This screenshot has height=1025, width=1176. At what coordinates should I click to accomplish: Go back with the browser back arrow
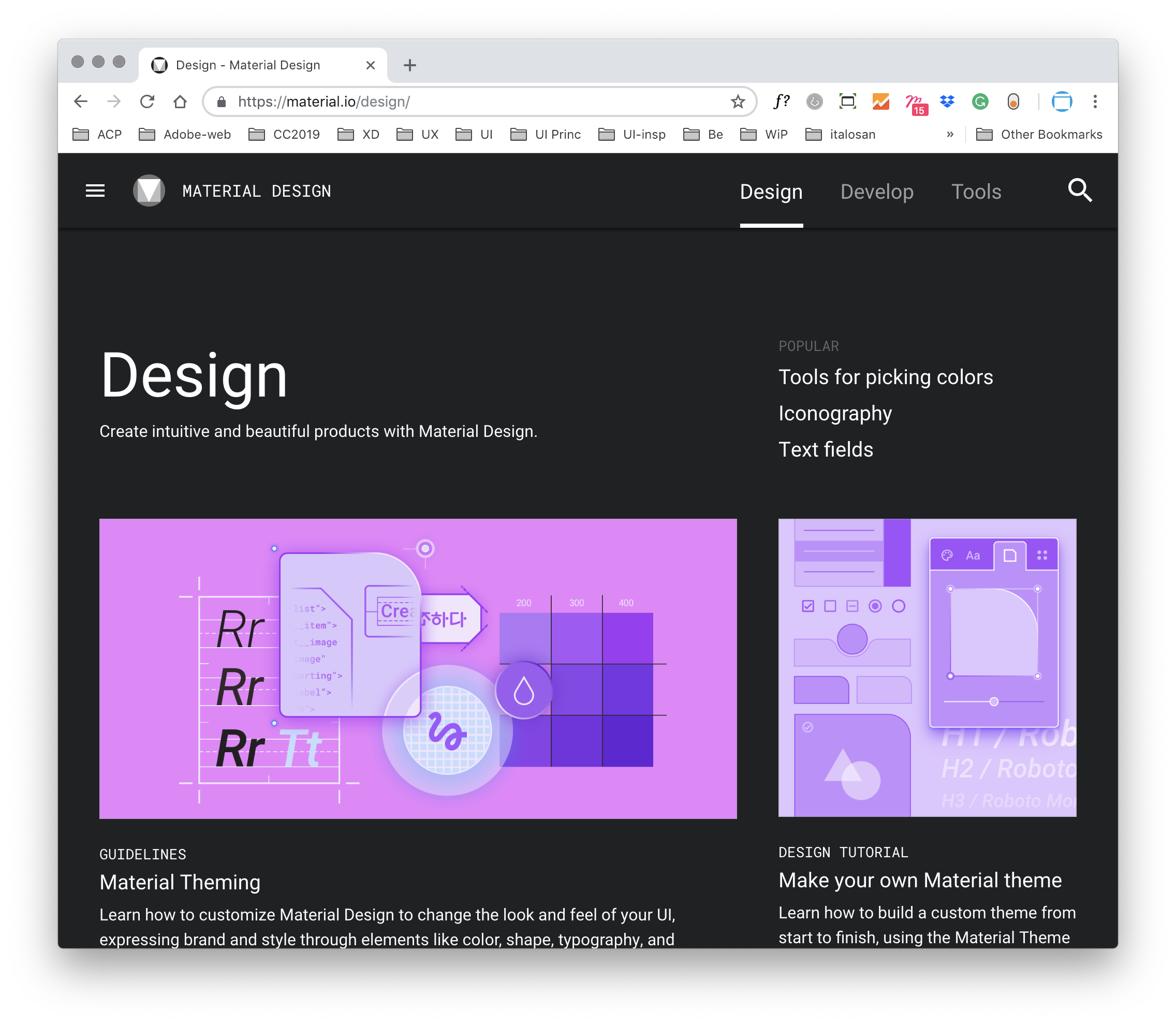81,102
